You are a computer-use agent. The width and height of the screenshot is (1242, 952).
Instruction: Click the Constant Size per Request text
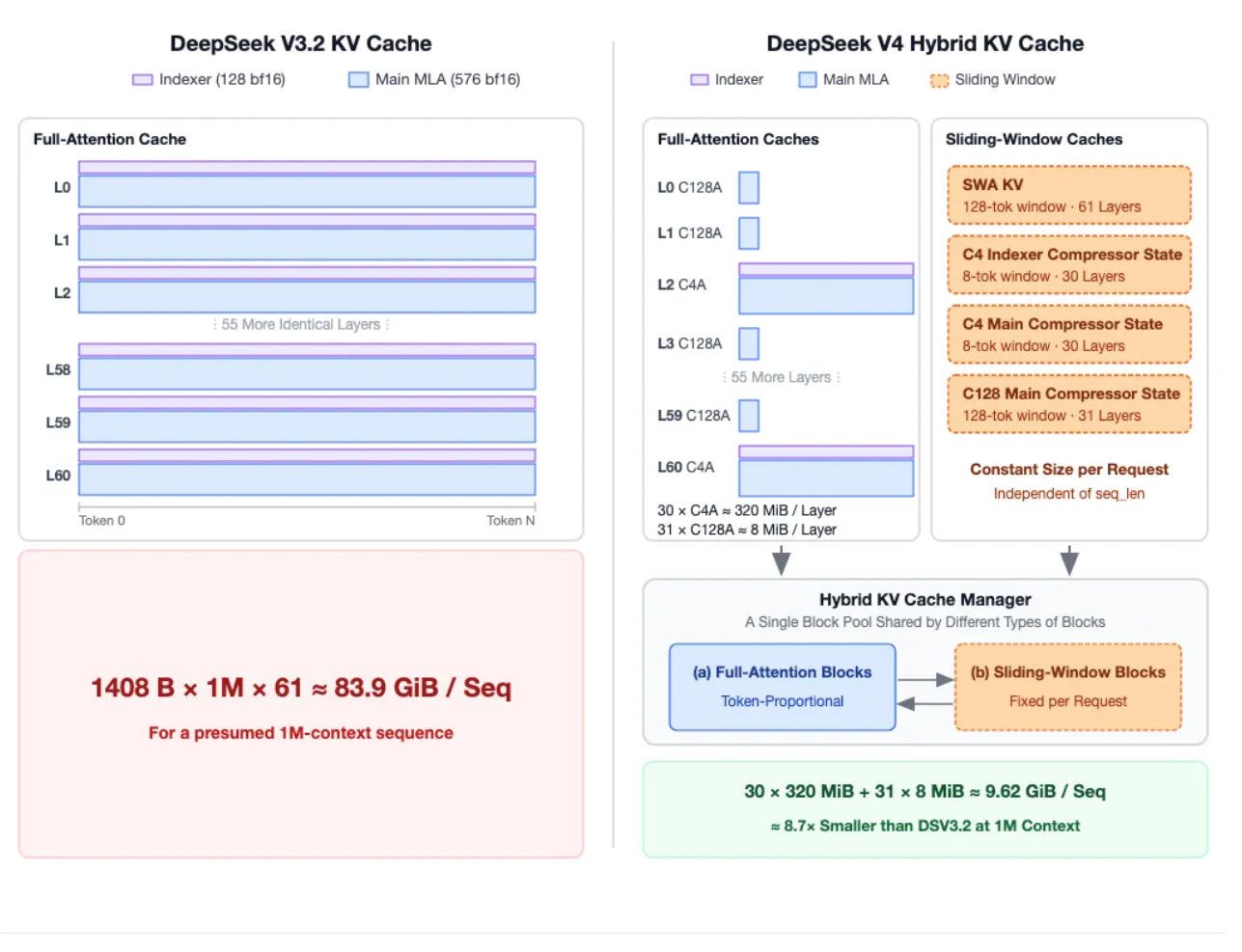(1069, 469)
